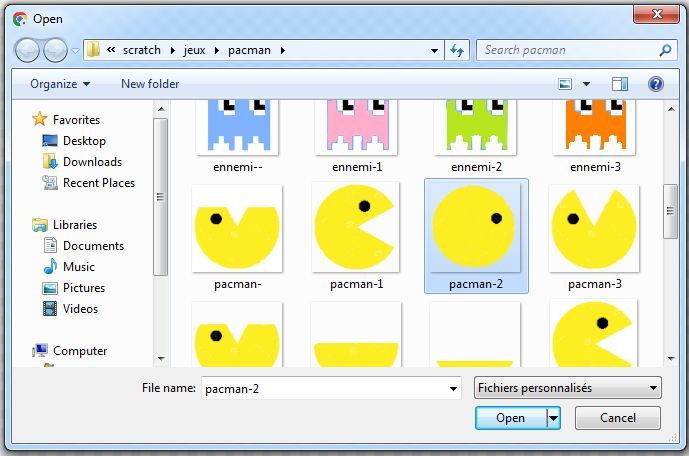Open the Videos library
Image resolution: width=689 pixels, height=456 pixels.
[x=80, y=309]
